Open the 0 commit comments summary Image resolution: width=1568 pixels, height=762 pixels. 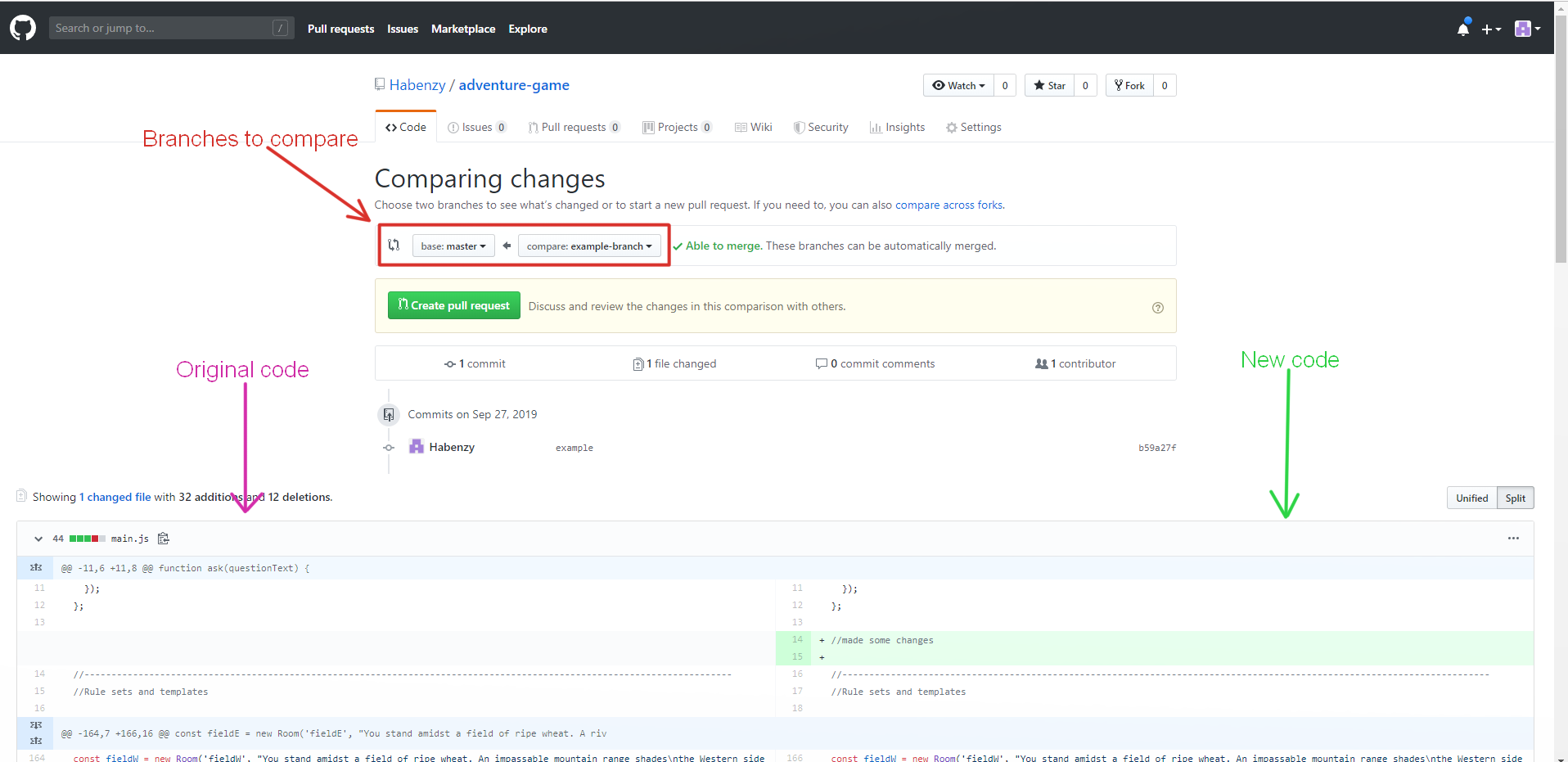coord(876,363)
